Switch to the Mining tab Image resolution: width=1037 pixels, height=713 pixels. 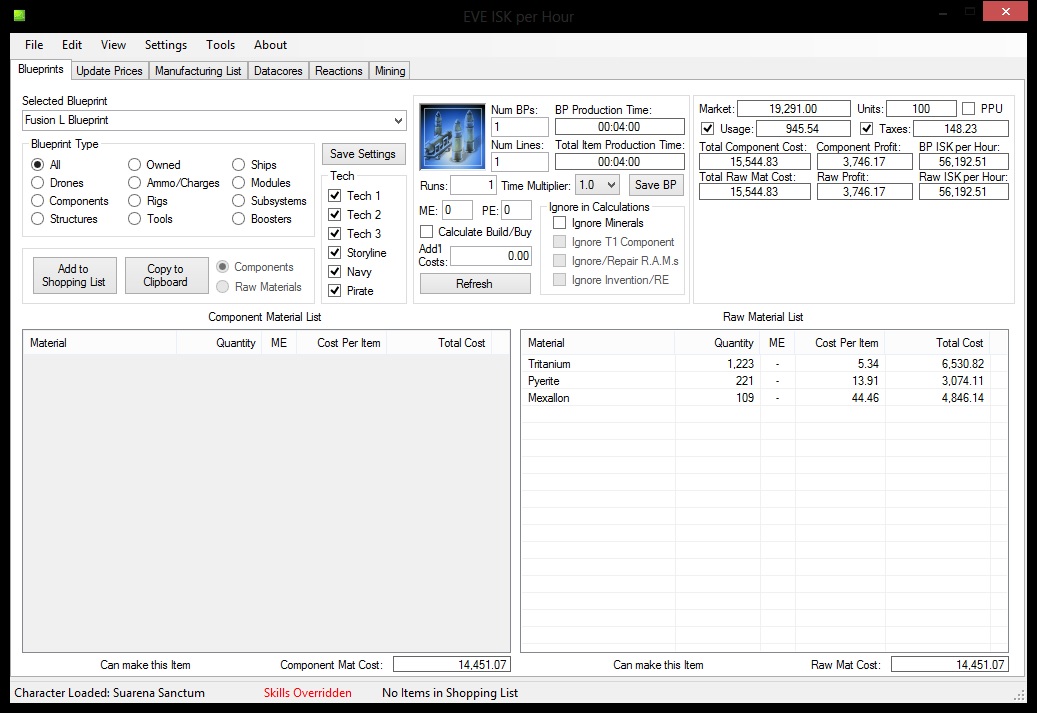click(x=390, y=71)
